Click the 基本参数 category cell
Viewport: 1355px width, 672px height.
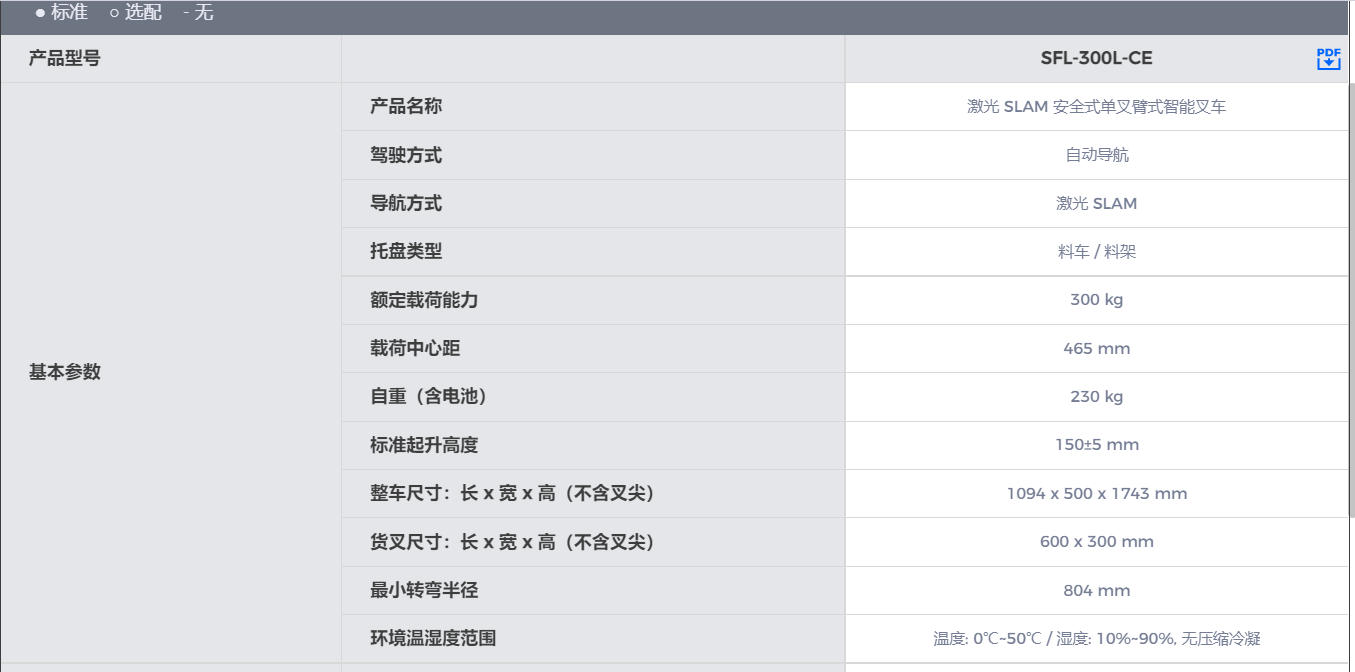[65, 372]
